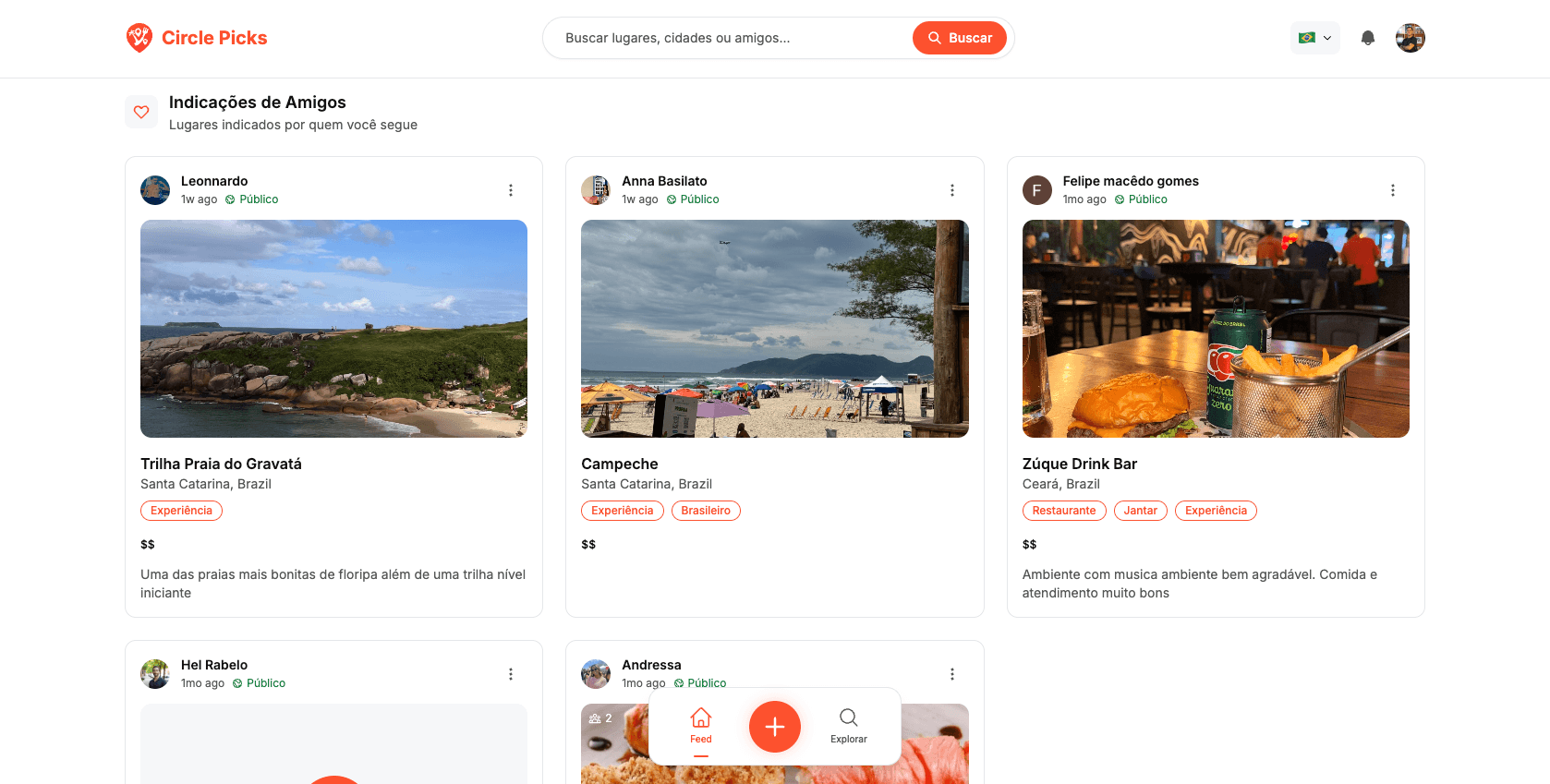Open the Trilha Praia do Gravatá title
Screen dimensions: 1550x784
(221, 464)
